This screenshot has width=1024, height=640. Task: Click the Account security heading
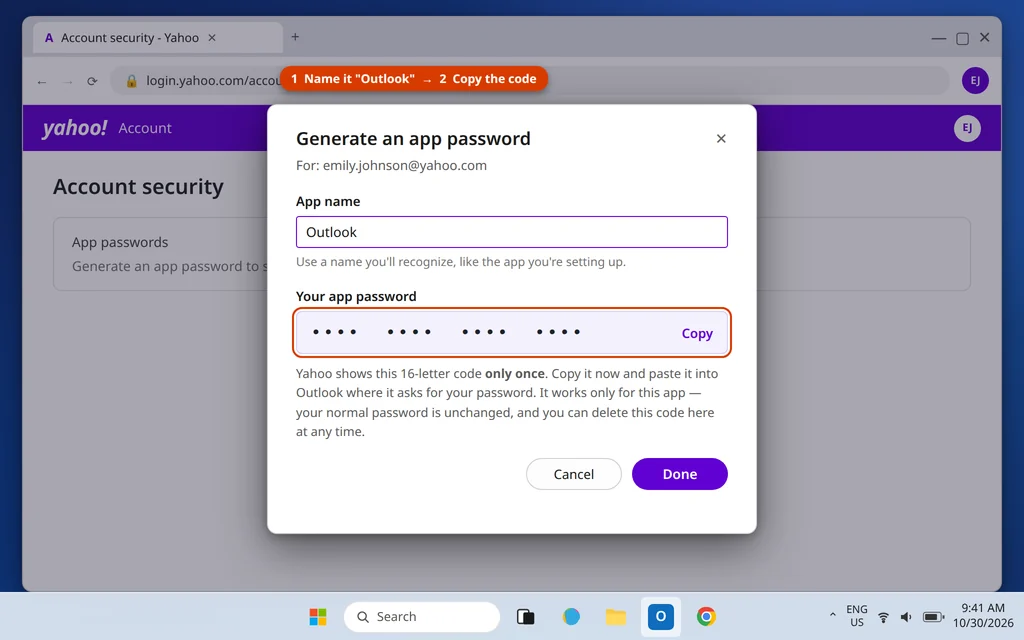coord(138,187)
